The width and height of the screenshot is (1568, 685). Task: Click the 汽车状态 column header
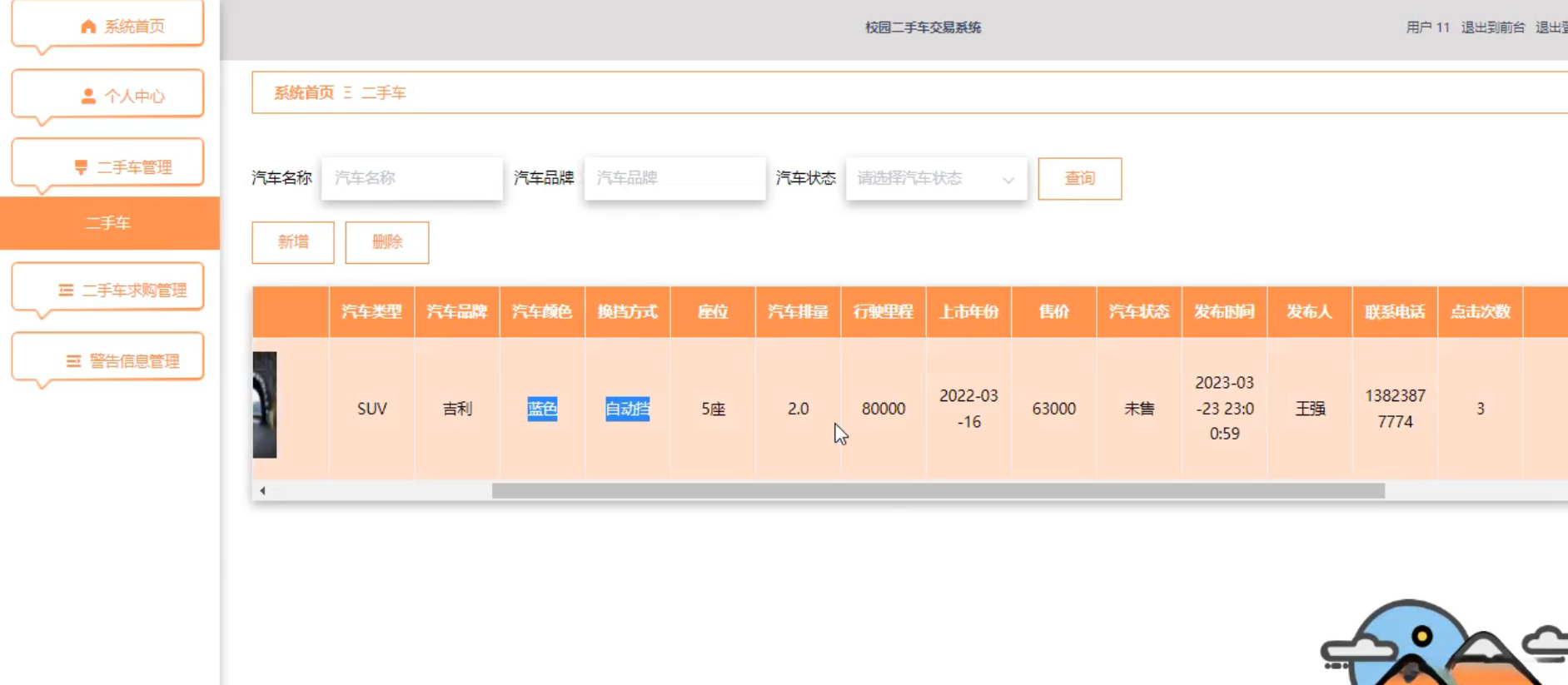(x=1139, y=312)
